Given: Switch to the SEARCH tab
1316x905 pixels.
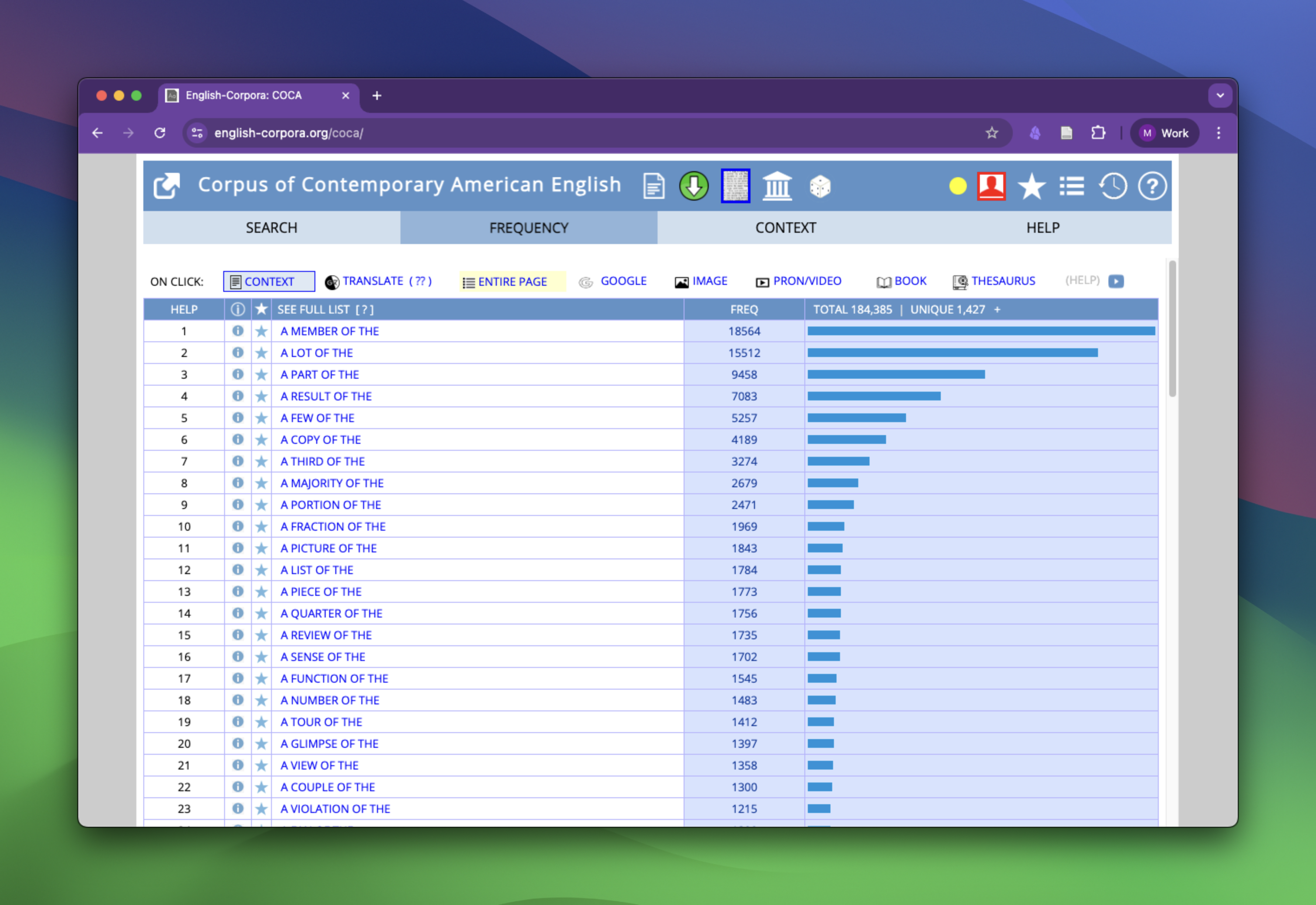Looking at the screenshot, I should tap(271, 228).
